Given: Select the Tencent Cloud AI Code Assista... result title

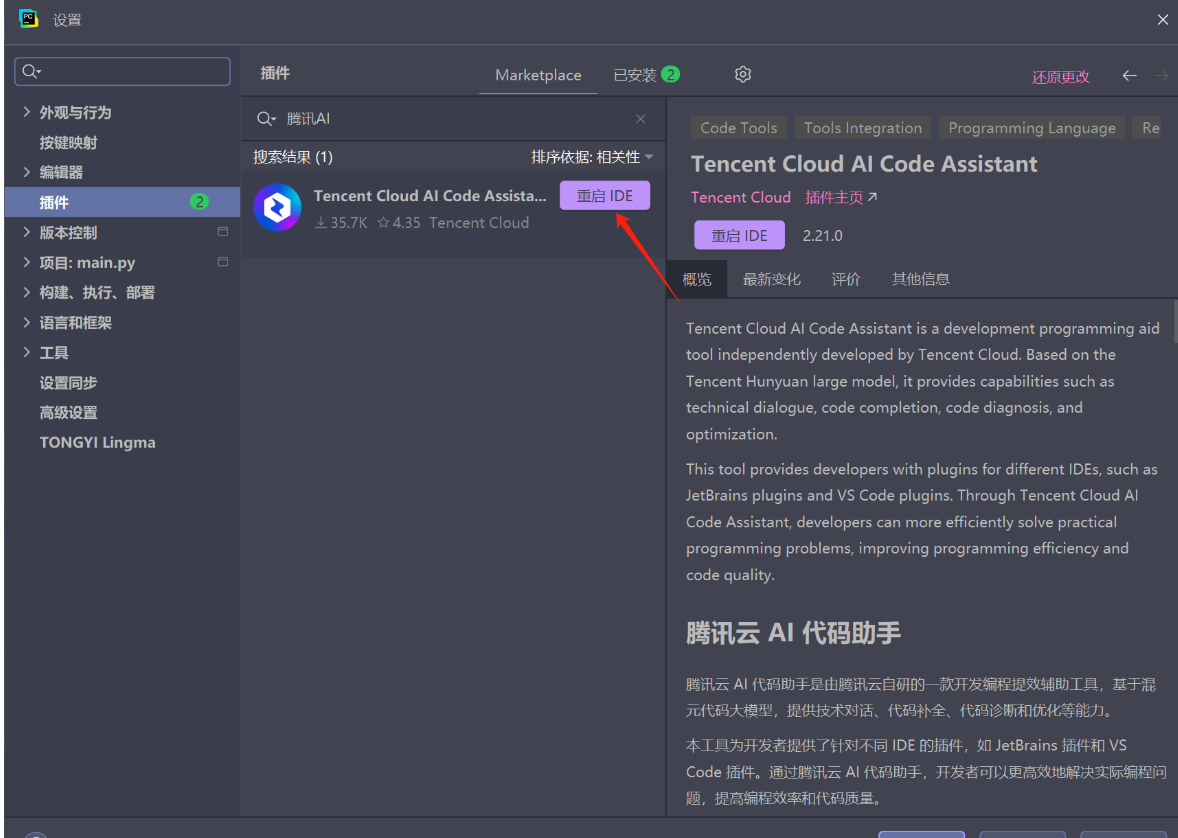Looking at the screenshot, I should click(x=430, y=196).
